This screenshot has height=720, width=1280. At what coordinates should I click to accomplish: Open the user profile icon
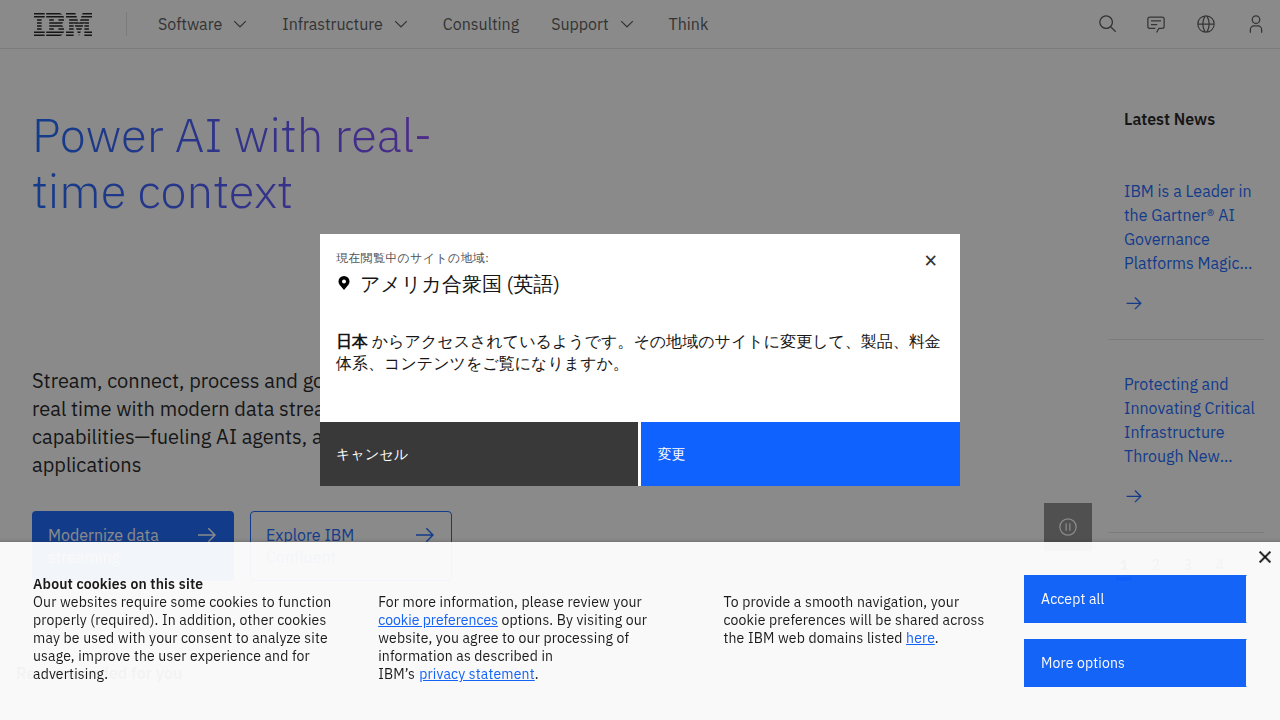(1256, 24)
